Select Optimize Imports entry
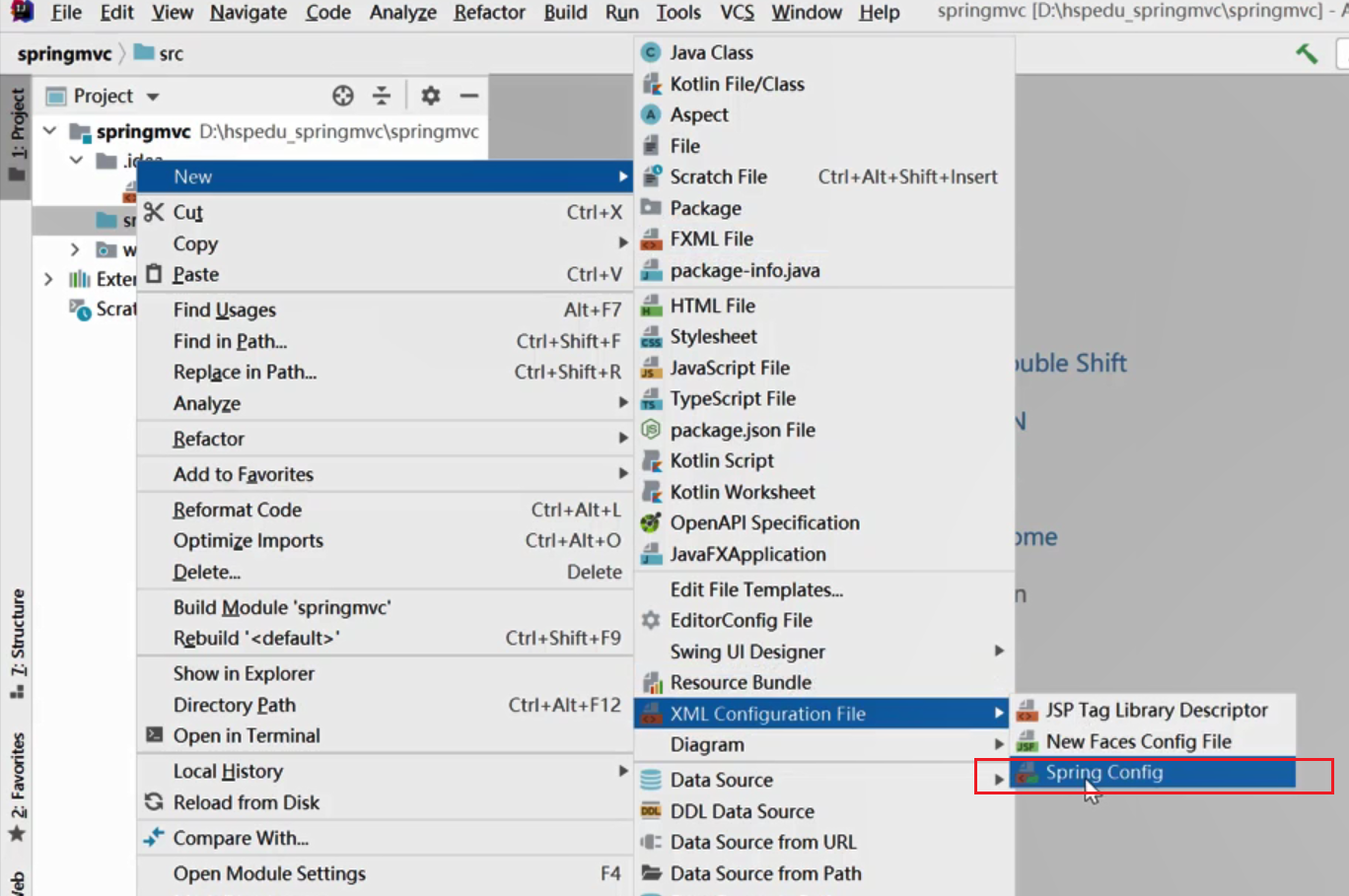1349x896 pixels. coord(385,540)
